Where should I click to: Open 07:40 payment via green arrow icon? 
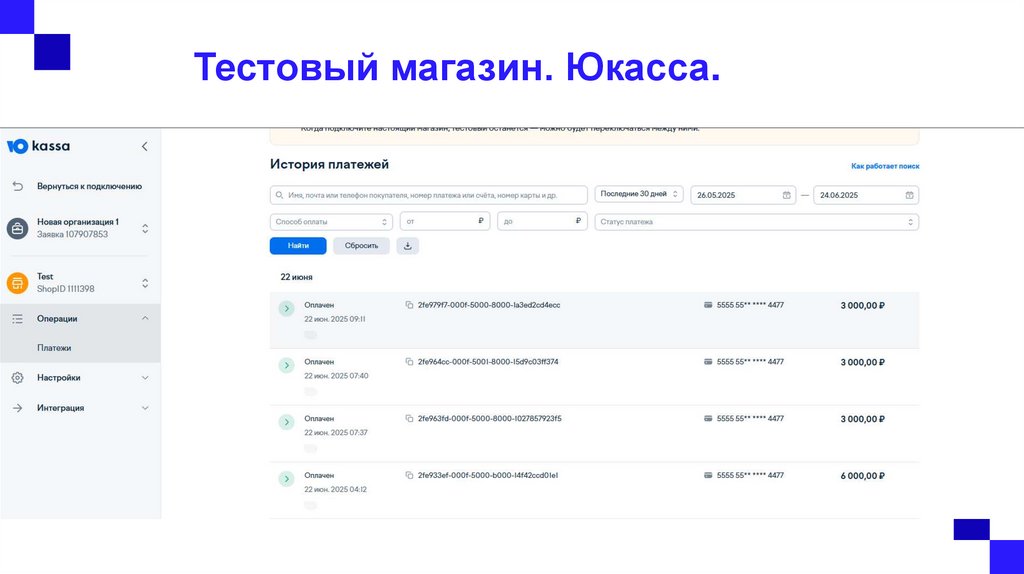[x=286, y=365]
